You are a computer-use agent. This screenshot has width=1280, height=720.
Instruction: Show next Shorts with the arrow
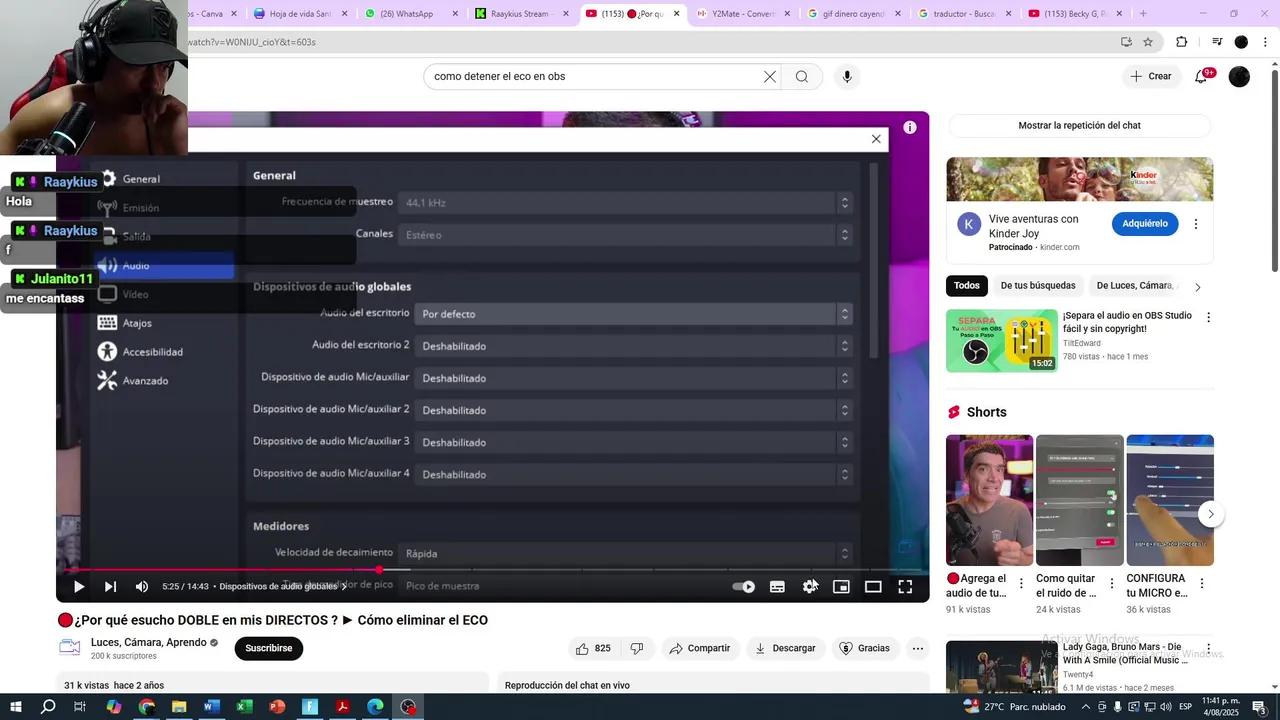click(x=1210, y=514)
